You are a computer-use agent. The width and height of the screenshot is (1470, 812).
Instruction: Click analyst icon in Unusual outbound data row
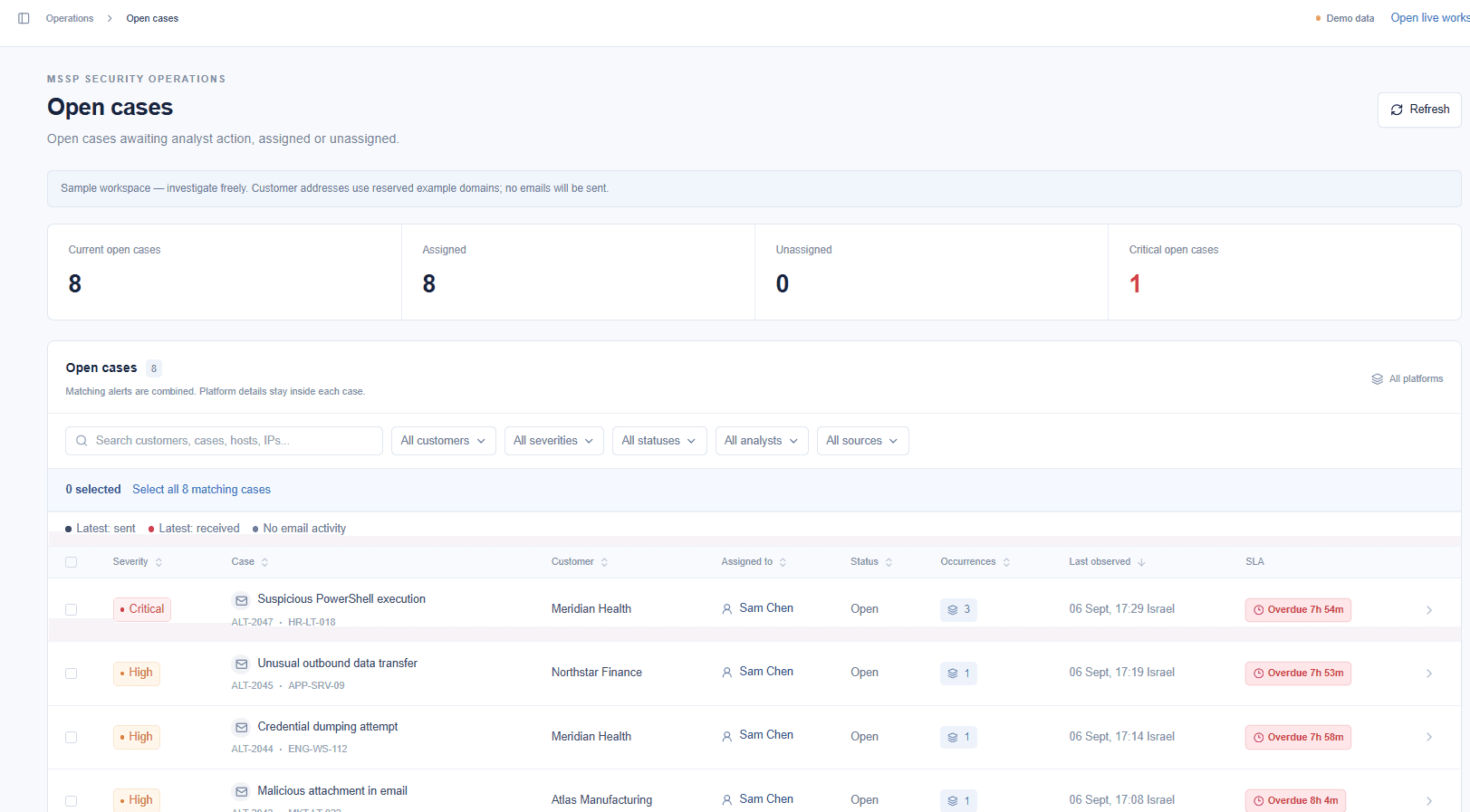coord(726,673)
